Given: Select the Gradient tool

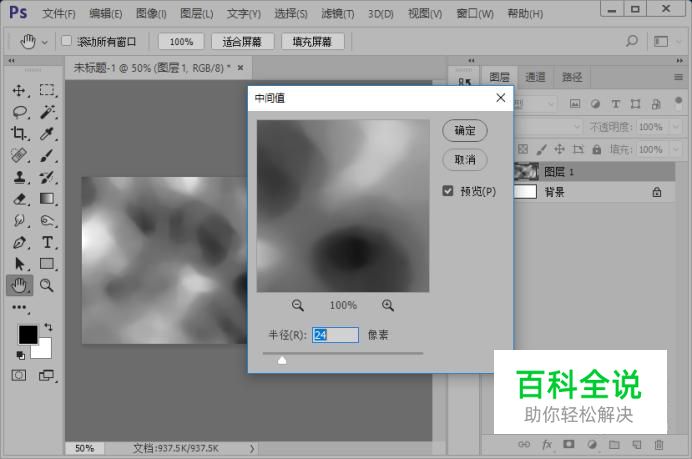Looking at the screenshot, I should (x=47, y=199).
